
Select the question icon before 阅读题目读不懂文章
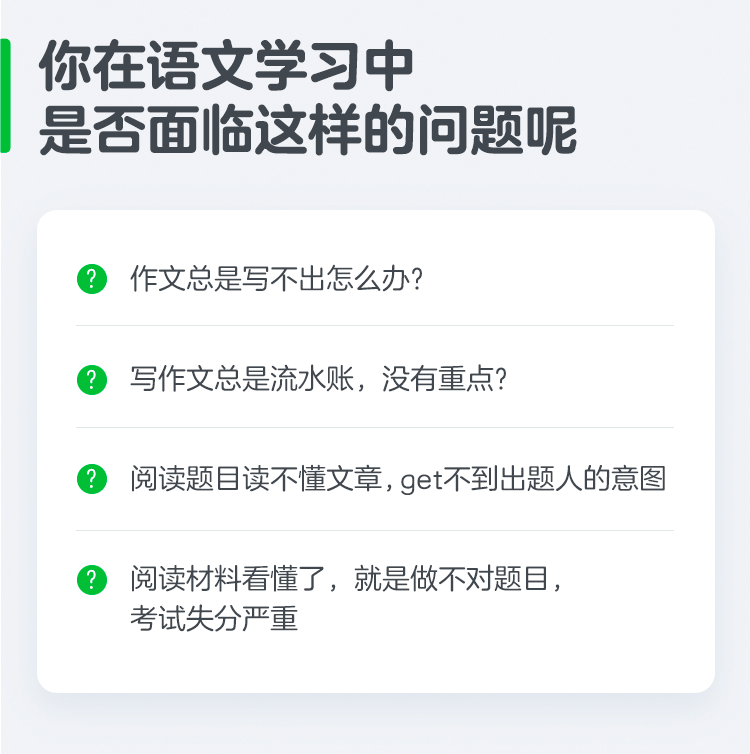click(91, 480)
